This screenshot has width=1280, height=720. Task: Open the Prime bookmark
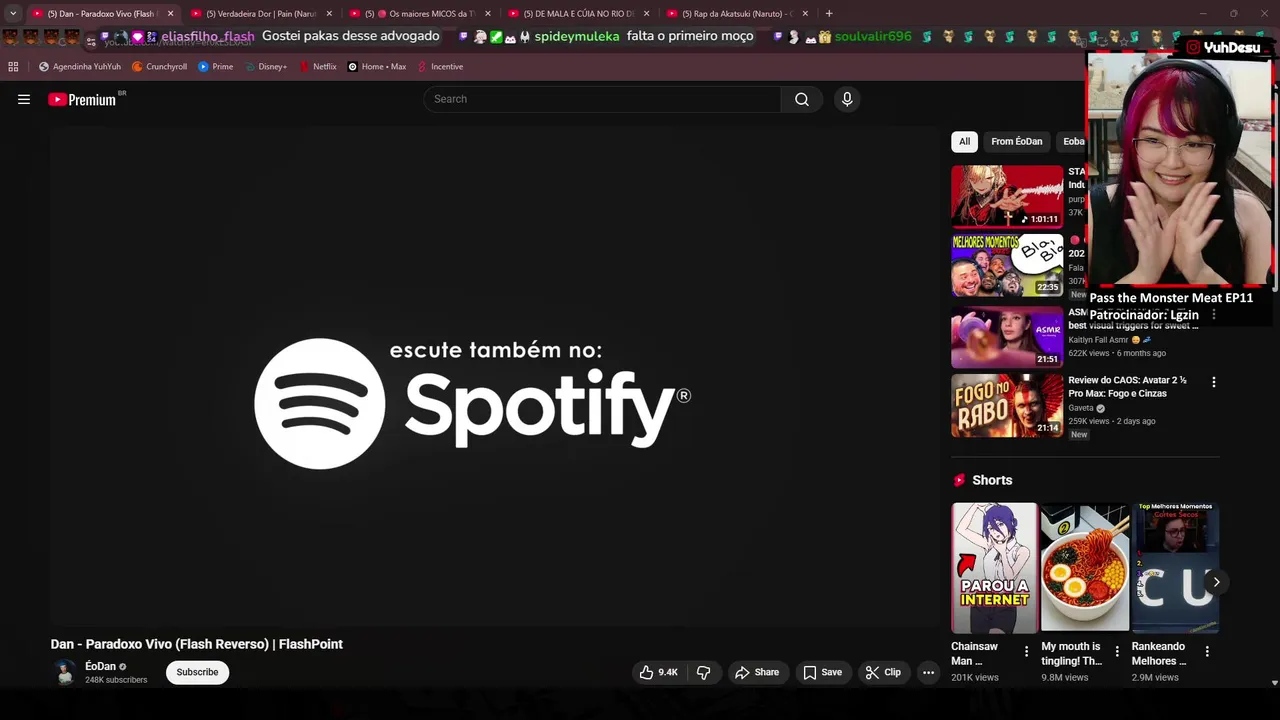click(216, 67)
